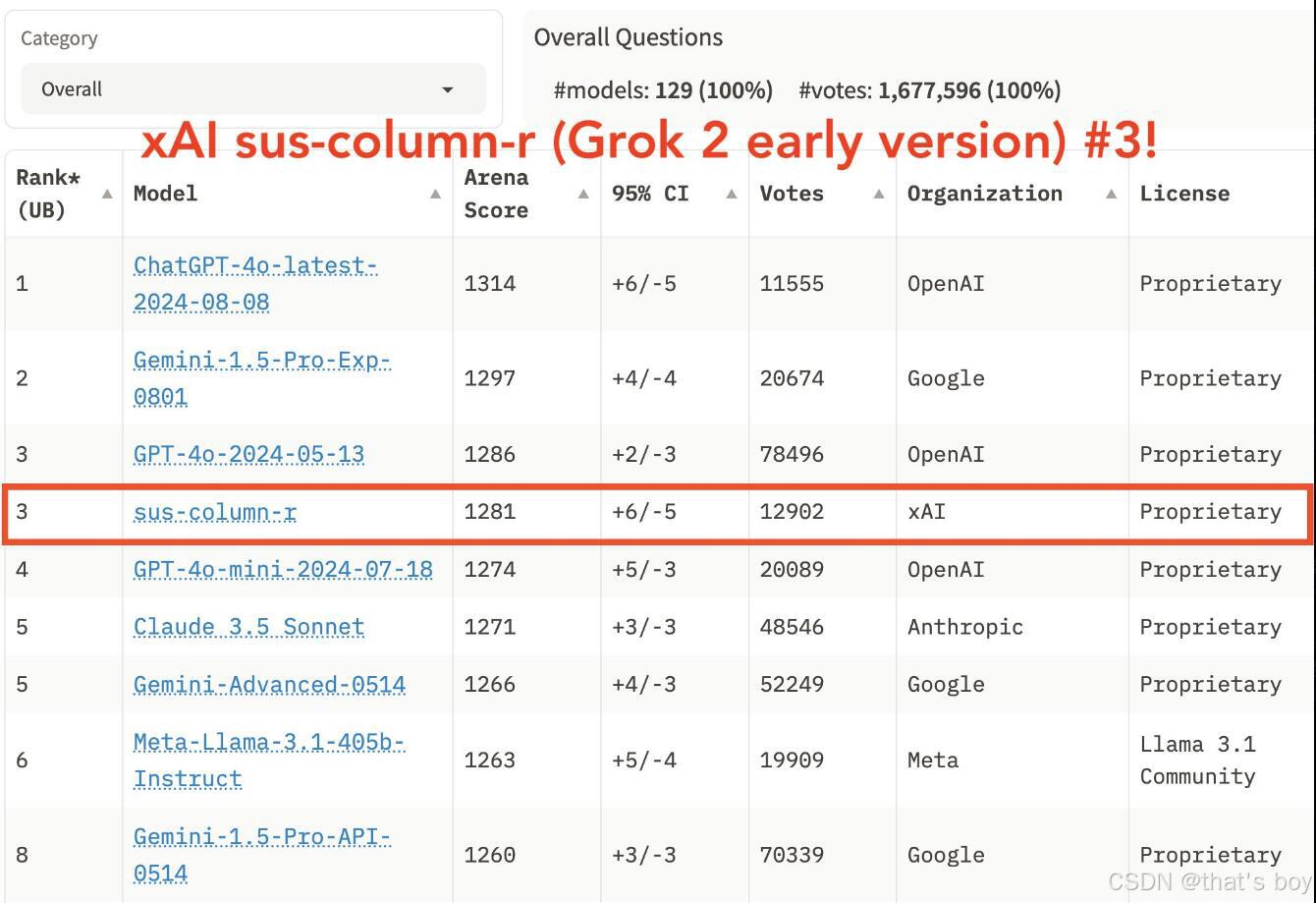Open the Meta-Llama-3.1-405b-Instruct model link
1316x903 pixels.
269,761
